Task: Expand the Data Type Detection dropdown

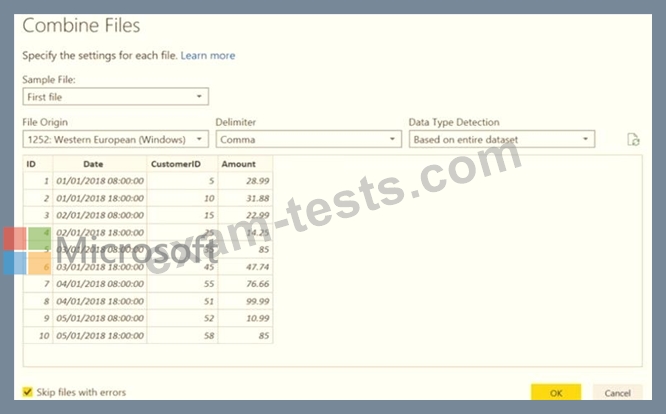Action: tap(501, 140)
